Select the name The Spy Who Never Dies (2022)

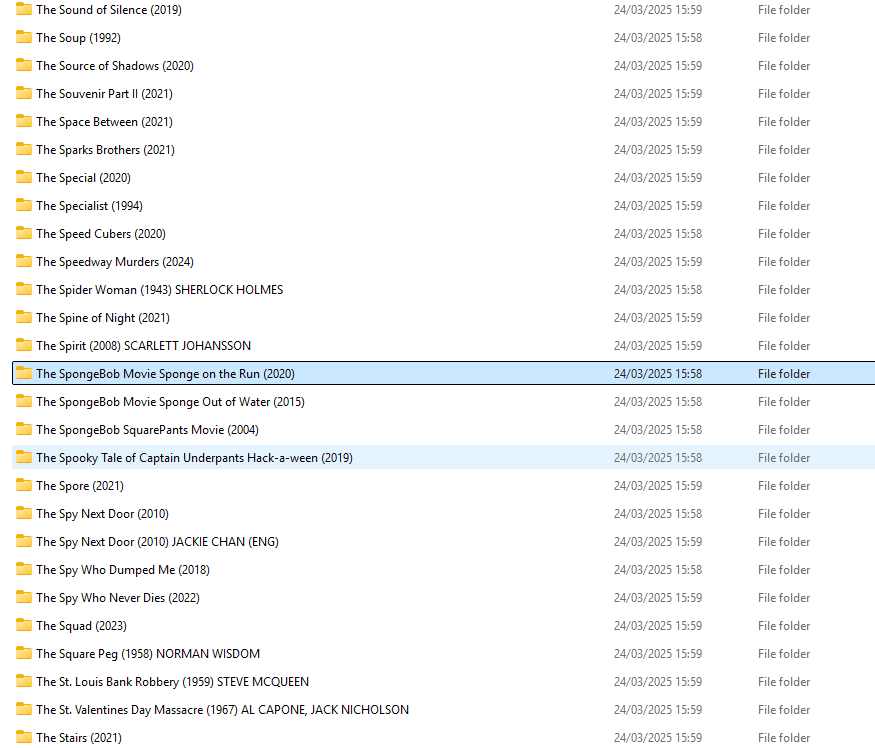(x=118, y=598)
